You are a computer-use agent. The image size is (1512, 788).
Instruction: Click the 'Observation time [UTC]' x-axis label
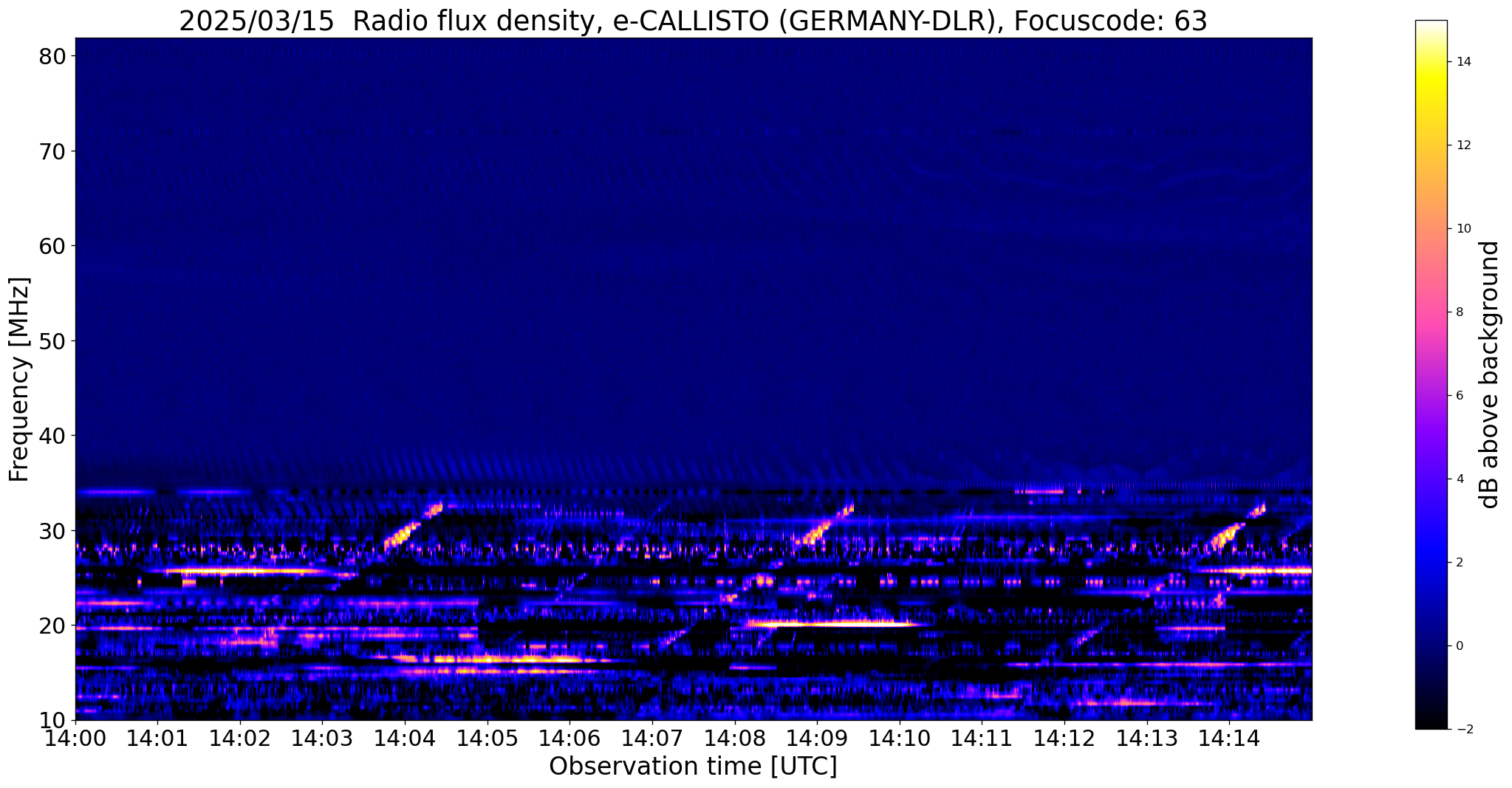pos(693,767)
